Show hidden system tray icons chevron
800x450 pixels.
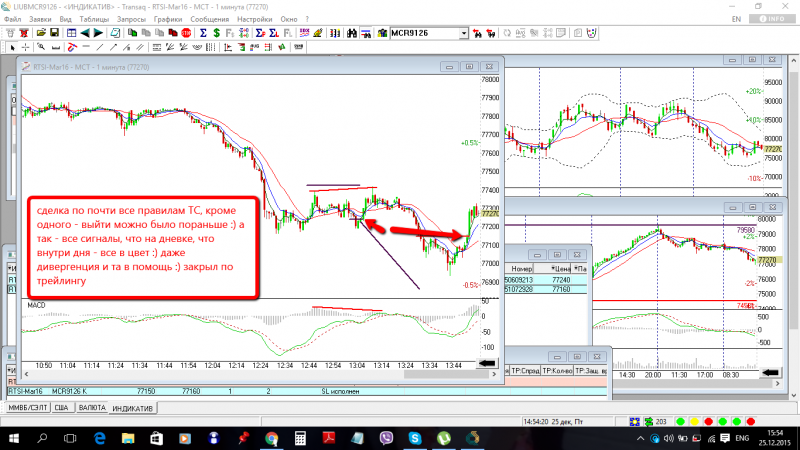point(640,438)
